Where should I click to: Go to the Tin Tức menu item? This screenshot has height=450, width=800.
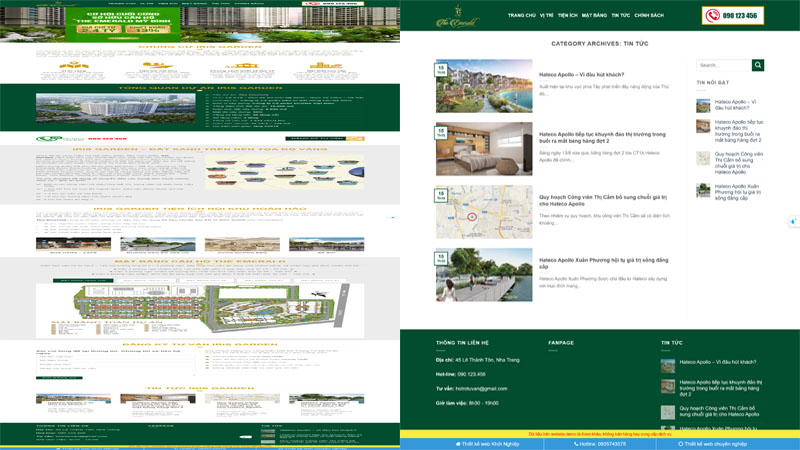click(x=620, y=16)
